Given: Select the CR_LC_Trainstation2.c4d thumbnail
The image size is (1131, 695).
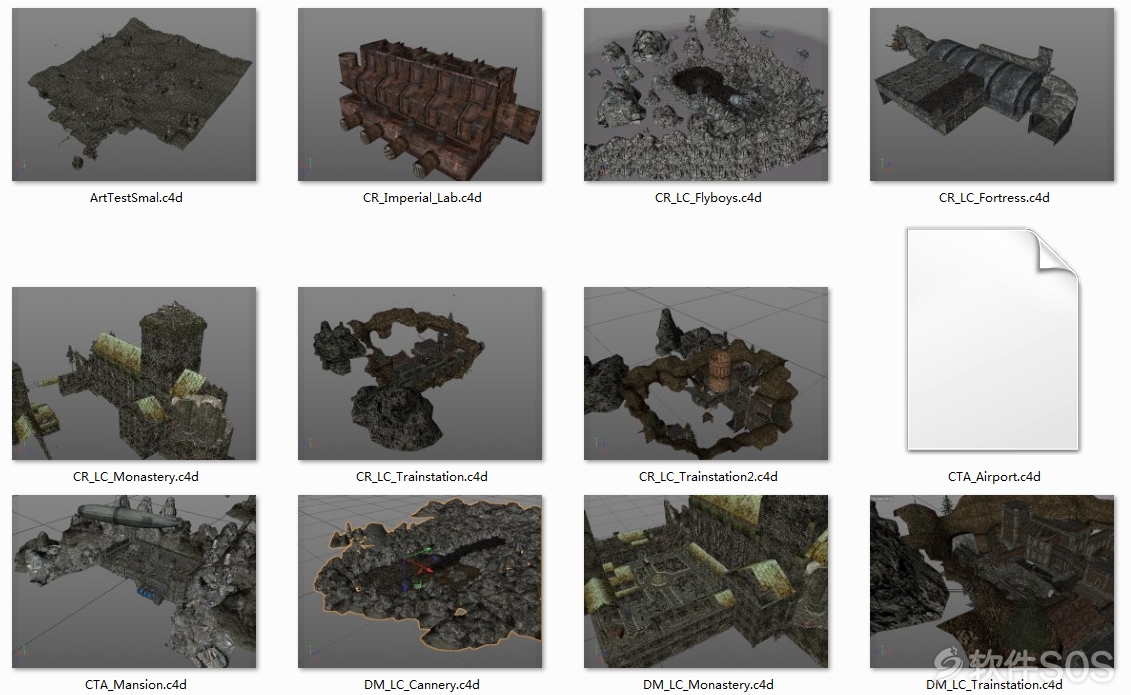Looking at the screenshot, I should pyautogui.click(x=706, y=373).
